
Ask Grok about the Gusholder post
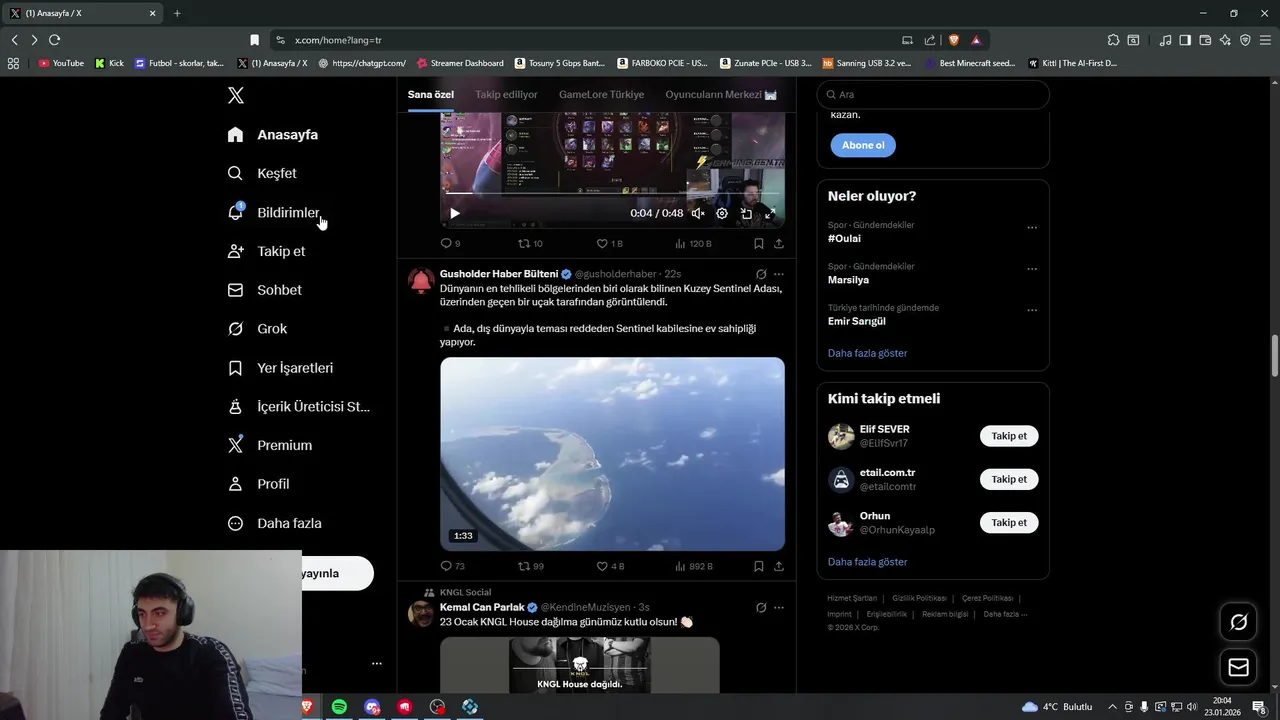click(761, 274)
